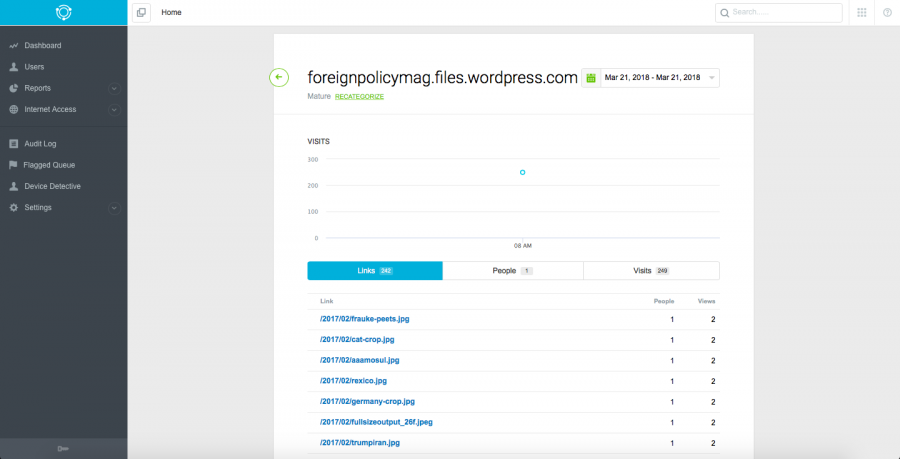Open the /2017/02/fullsizeoutput_26f.jpeg link
The image size is (900, 459).
(376, 422)
